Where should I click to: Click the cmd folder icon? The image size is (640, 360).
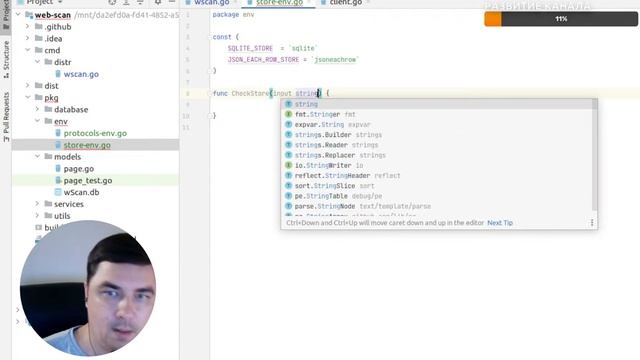39,50
